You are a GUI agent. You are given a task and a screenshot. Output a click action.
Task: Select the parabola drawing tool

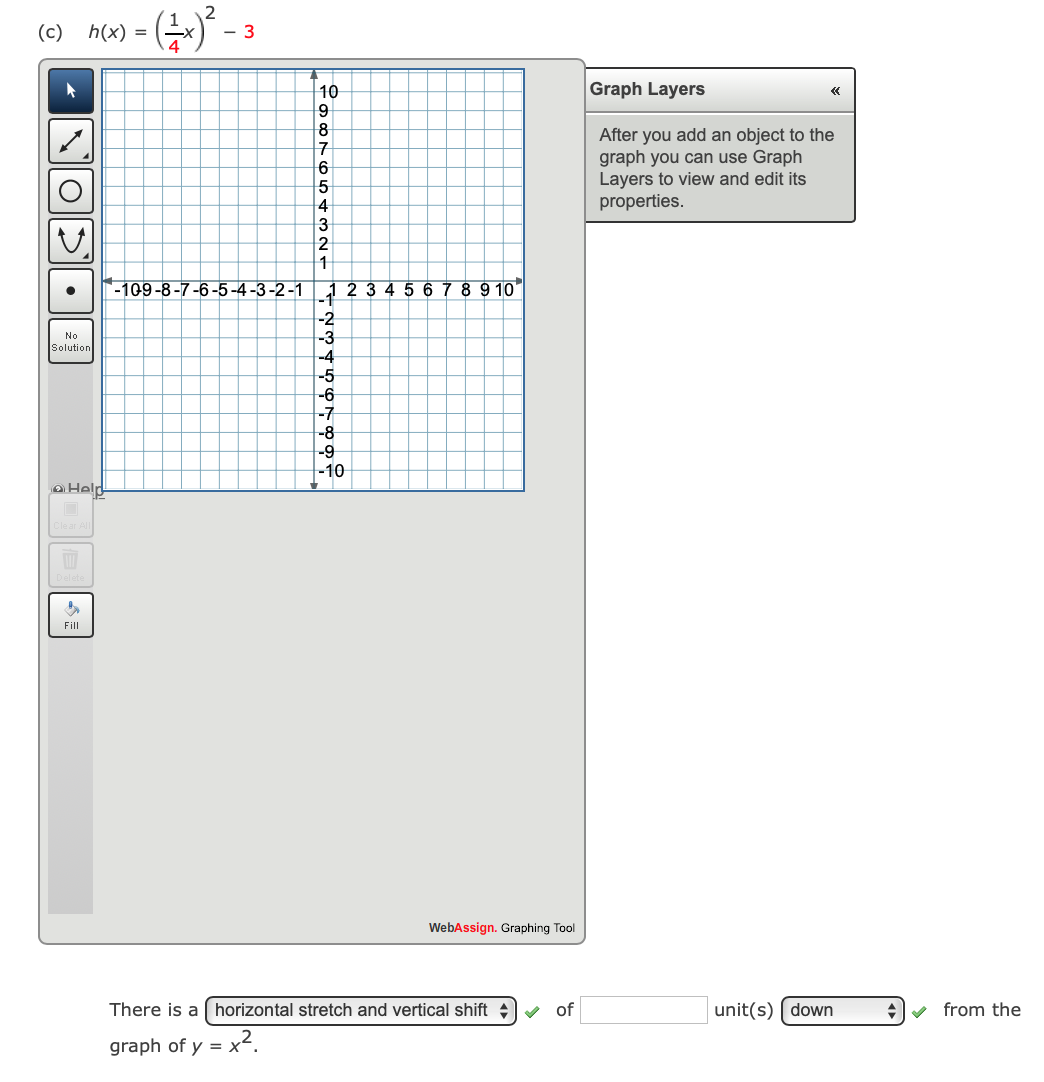[x=70, y=241]
